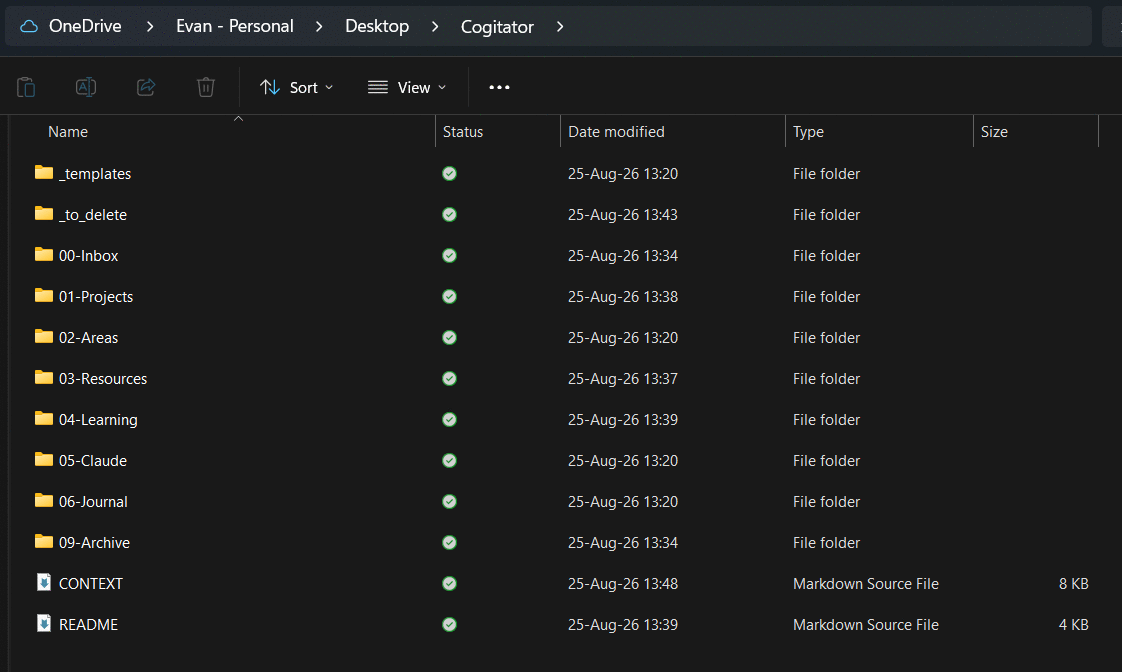Click sync status icon for CONTEXT file
This screenshot has width=1122, height=672.
[x=449, y=583]
